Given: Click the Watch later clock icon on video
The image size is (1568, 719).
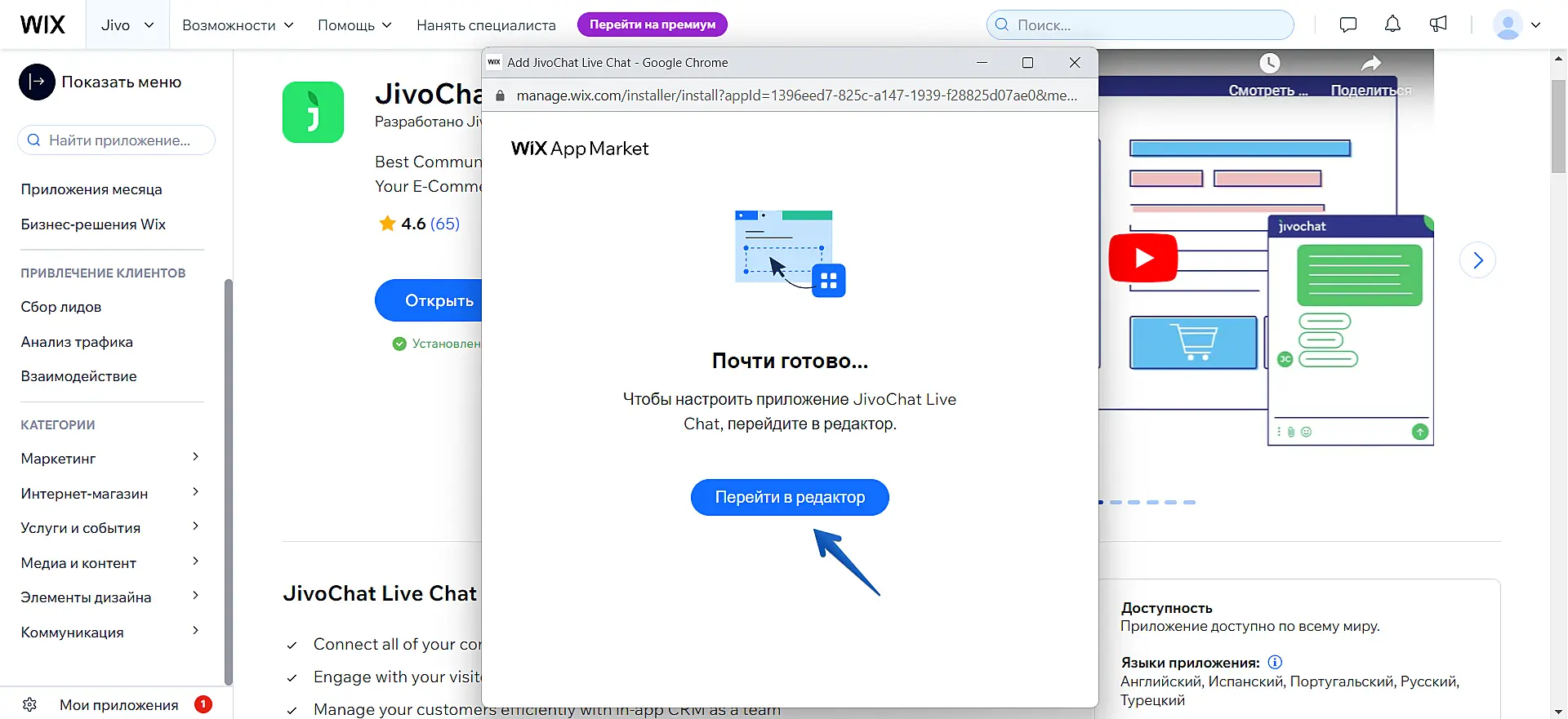Looking at the screenshot, I should pos(1269,64).
